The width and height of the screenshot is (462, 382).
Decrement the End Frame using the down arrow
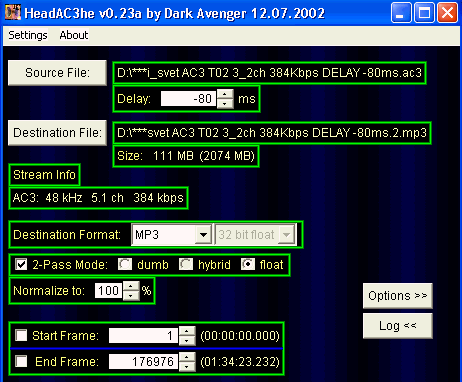[187, 366]
